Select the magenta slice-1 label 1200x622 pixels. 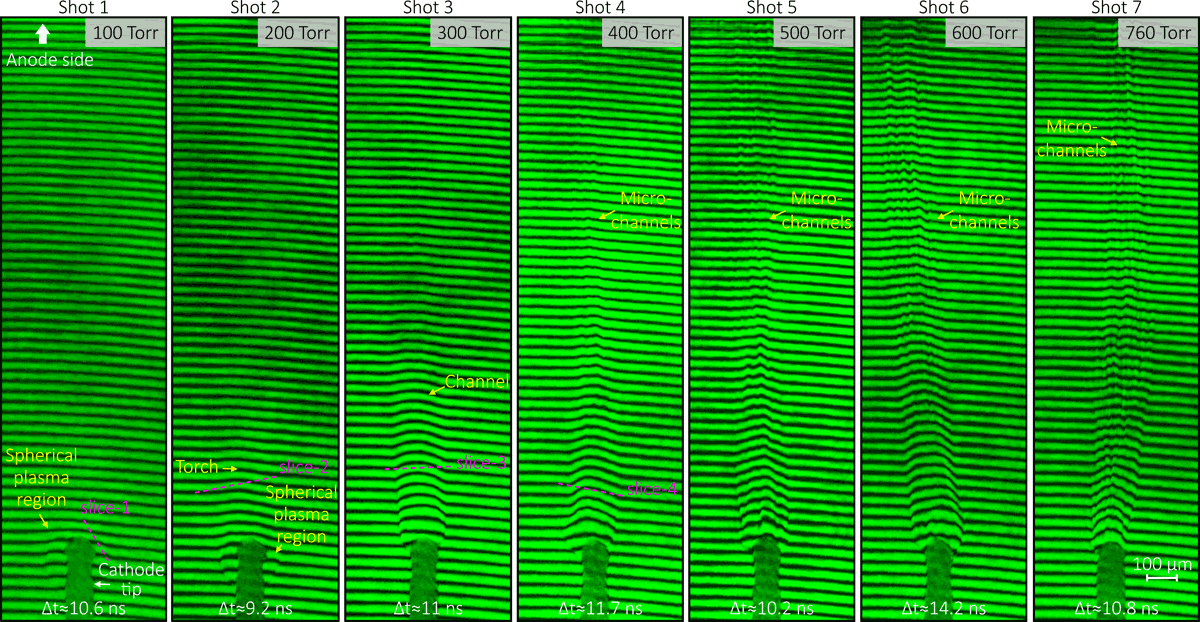pos(107,508)
